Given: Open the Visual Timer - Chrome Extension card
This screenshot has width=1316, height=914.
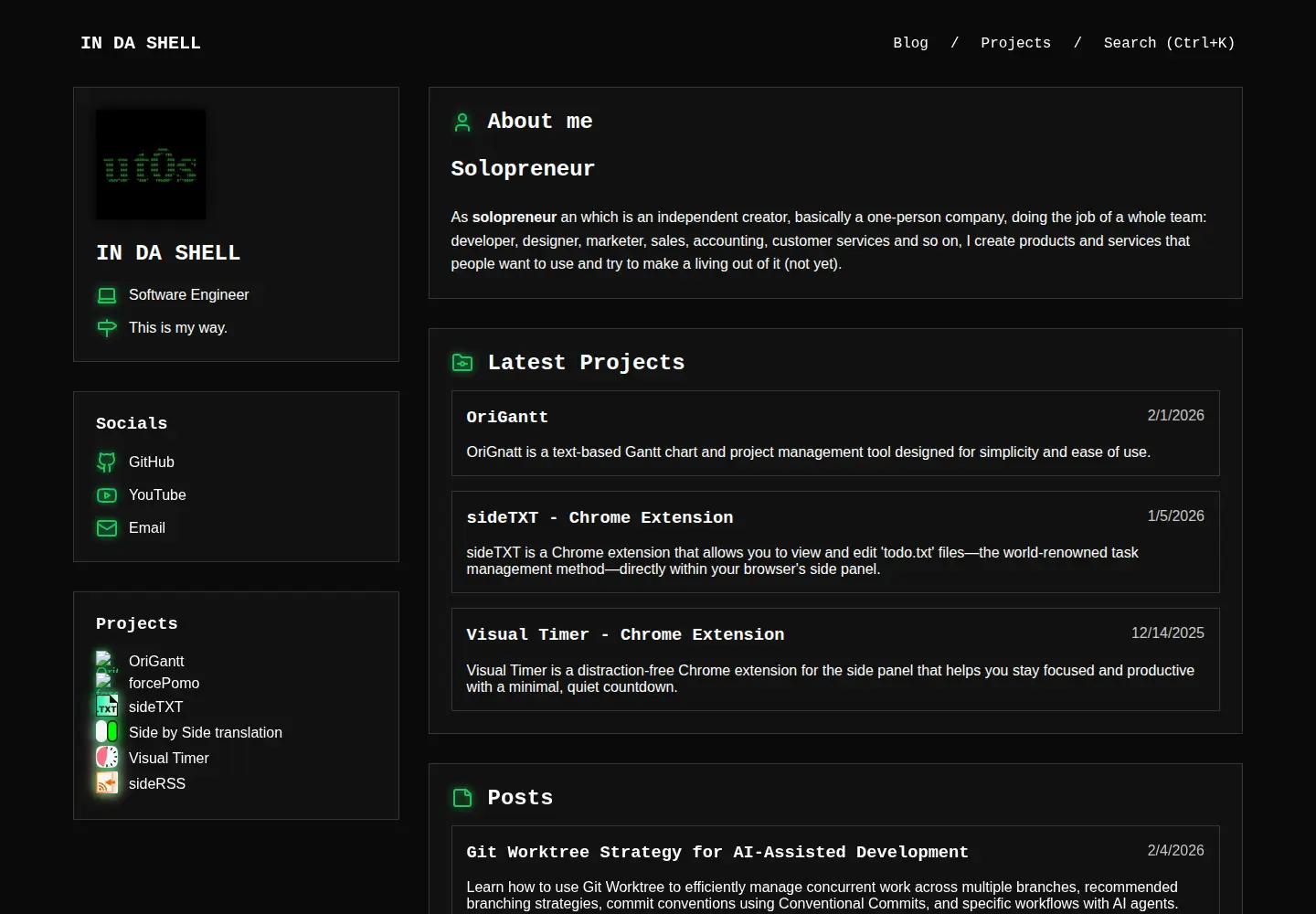Looking at the screenshot, I should click(x=835, y=659).
